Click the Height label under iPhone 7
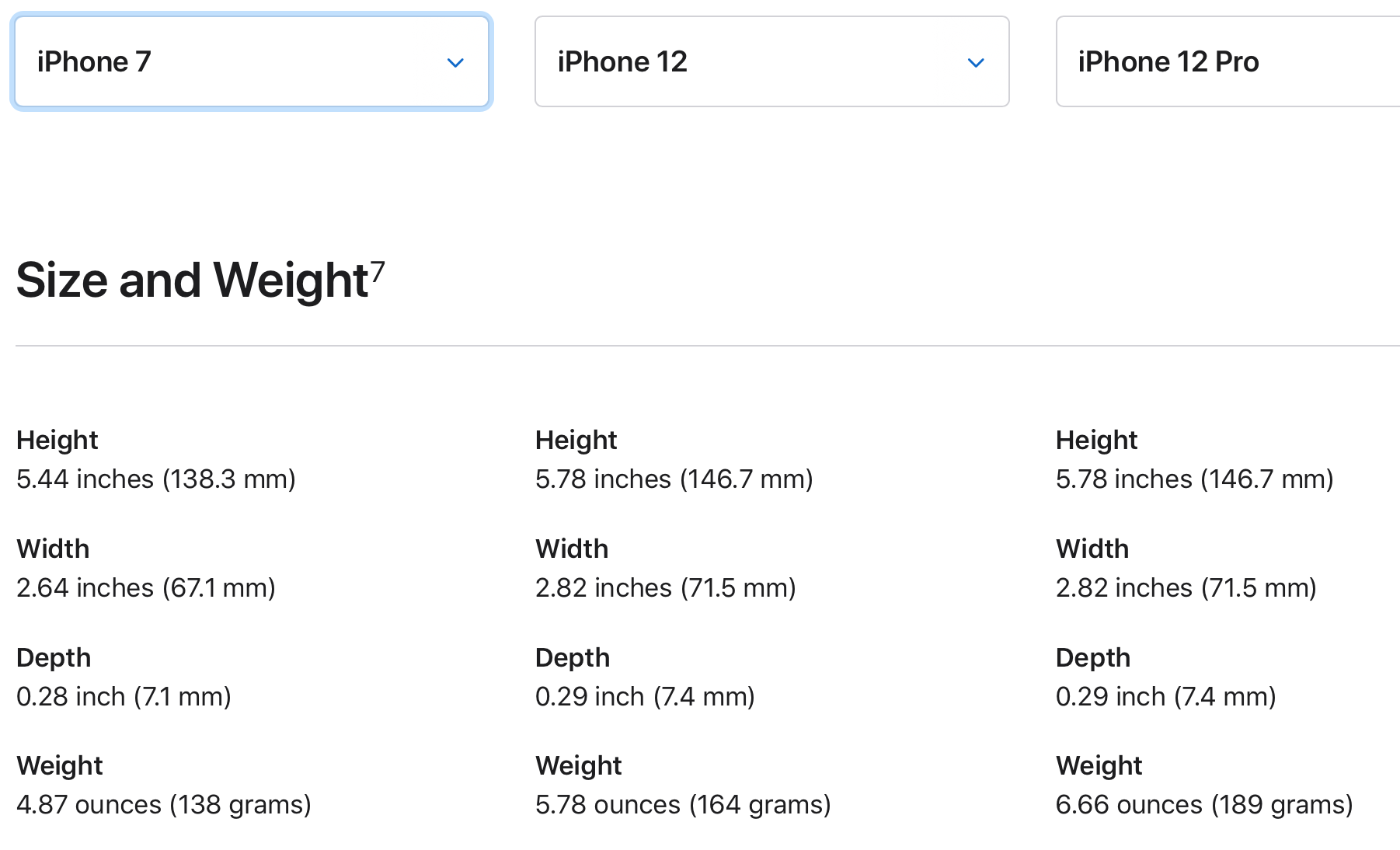The image size is (1400, 850). [x=57, y=441]
